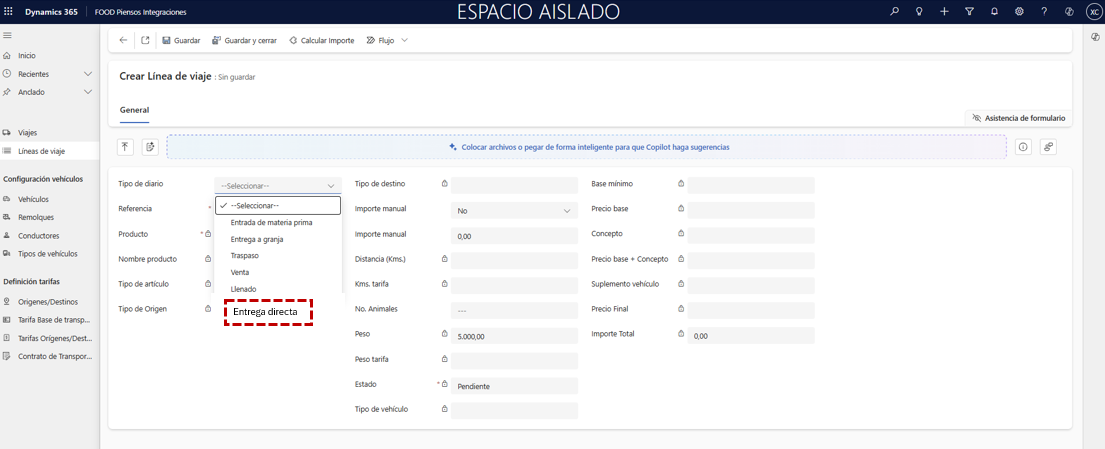Open the settings gear icon
Screen dimensions: 1105x449
(1019, 11)
